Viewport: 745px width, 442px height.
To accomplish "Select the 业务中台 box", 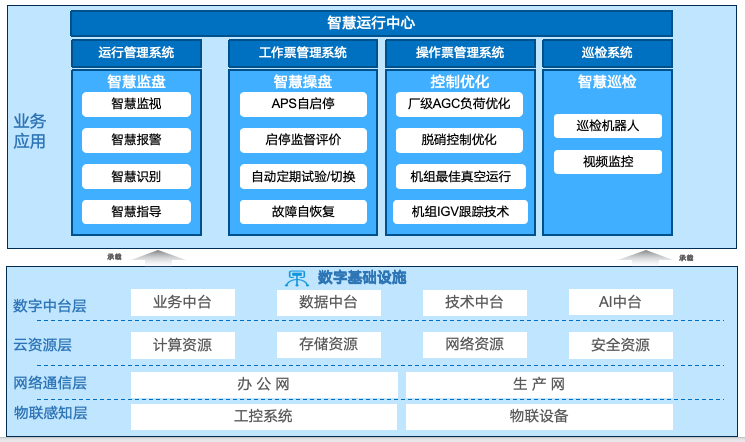I will point(183,302).
